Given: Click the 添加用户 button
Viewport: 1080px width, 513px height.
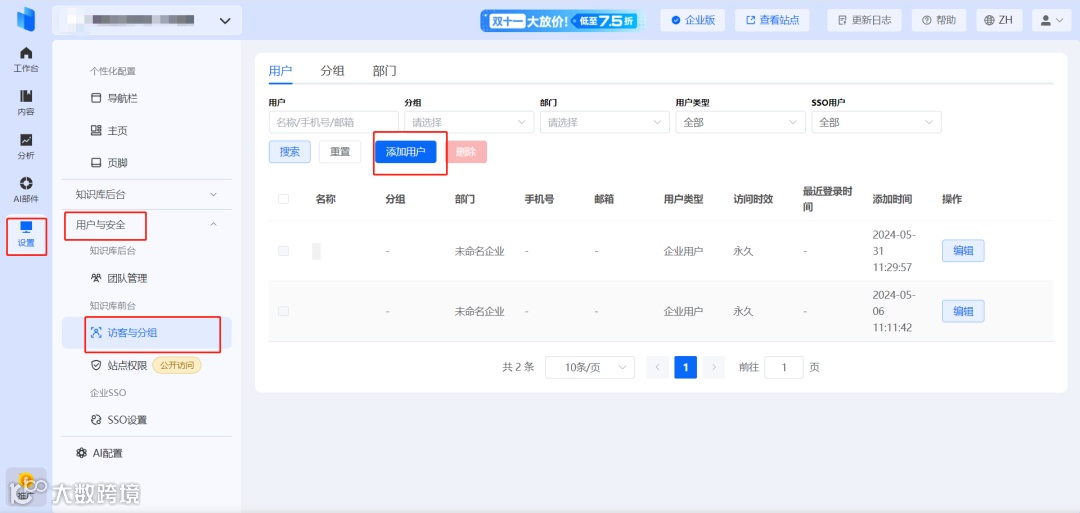Looking at the screenshot, I should pyautogui.click(x=406, y=152).
